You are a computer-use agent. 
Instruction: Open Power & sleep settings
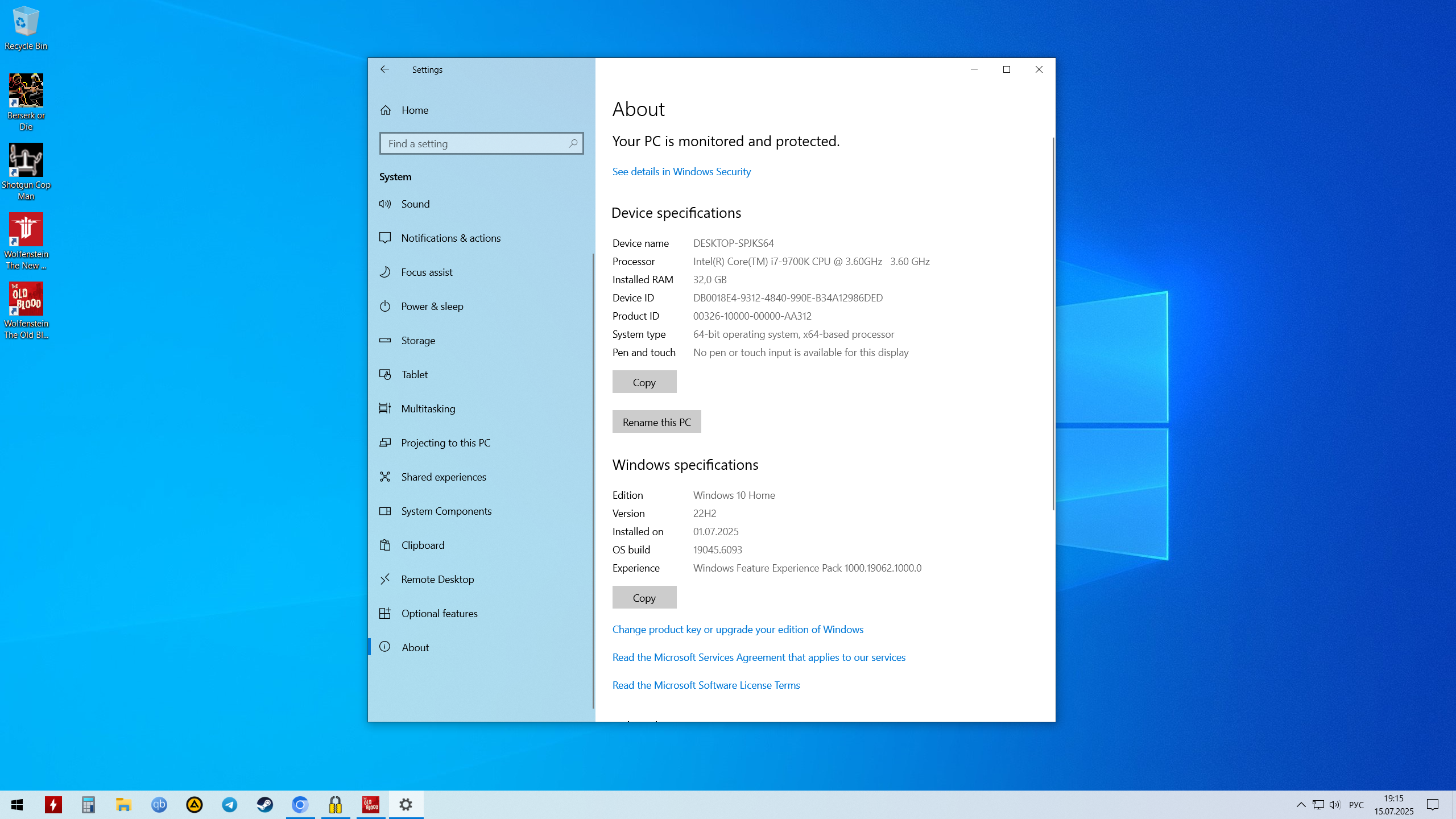pyautogui.click(x=481, y=307)
